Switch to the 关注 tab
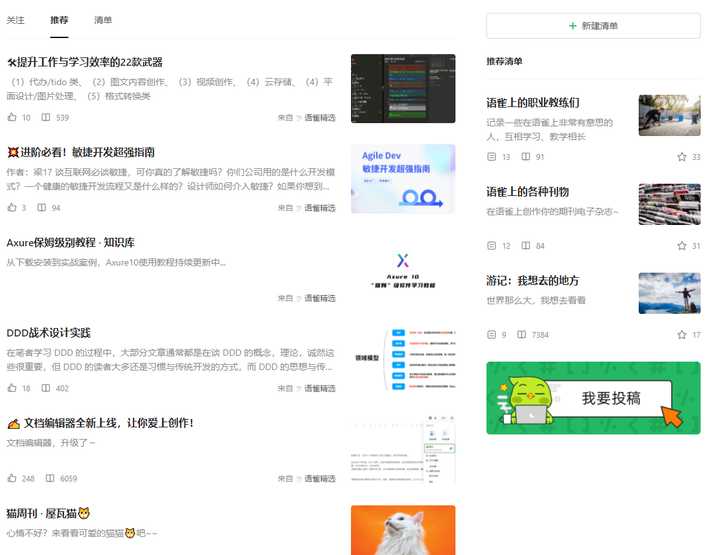Image resolution: width=720 pixels, height=555 pixels. pyautogui.click(x=15, y=20)
